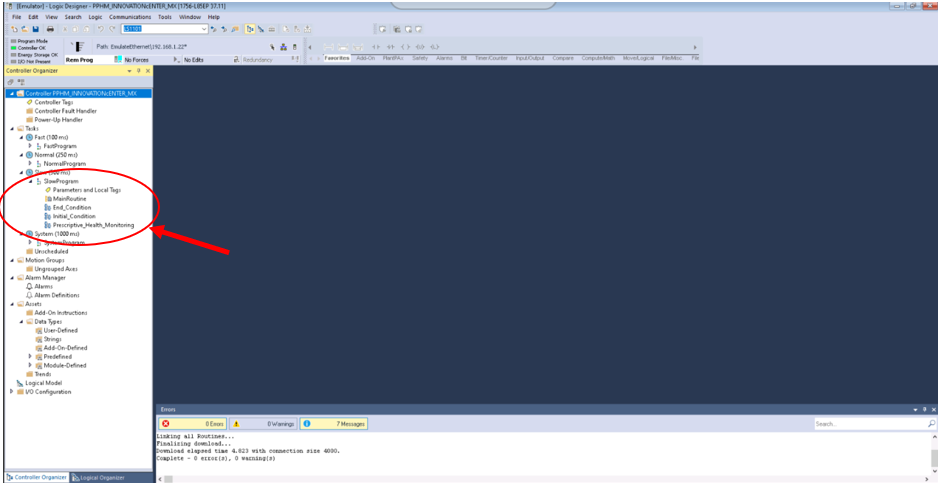Switch to the Timer/Counter instruction tab
The width and height of the screenshot is (938, 483).
(x=491, y=58)
